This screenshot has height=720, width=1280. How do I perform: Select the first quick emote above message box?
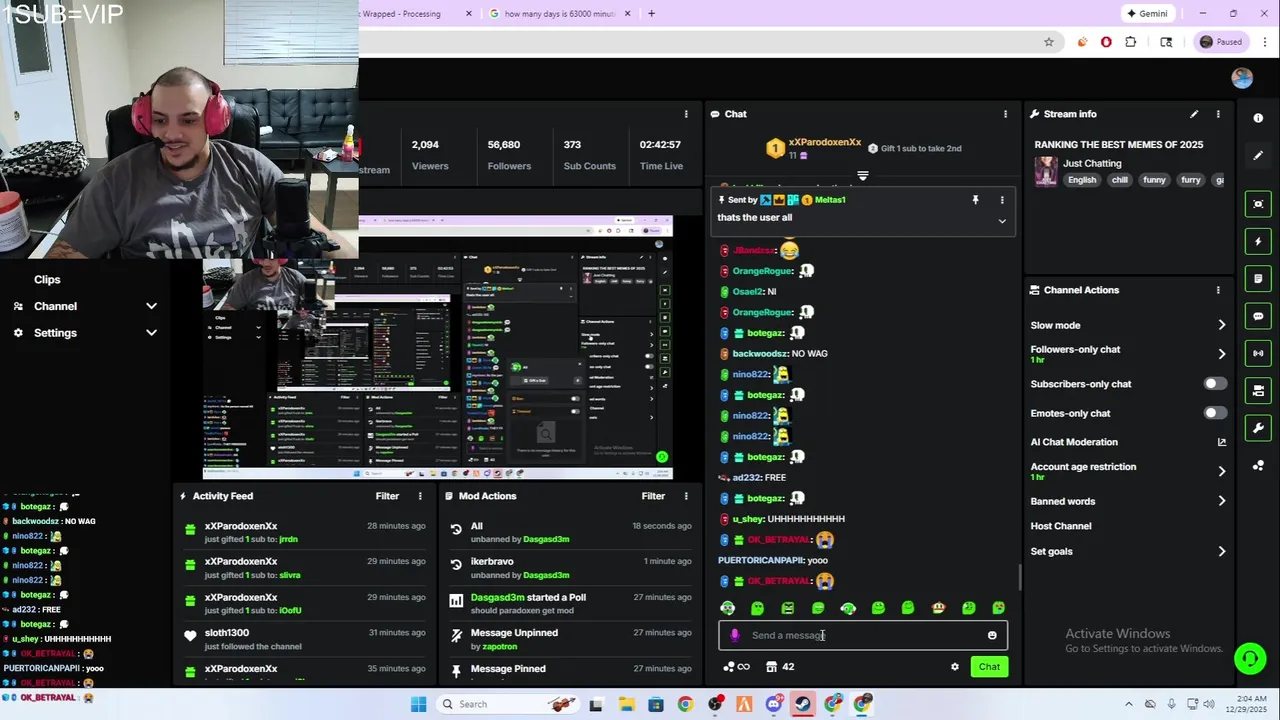[728, 608]
